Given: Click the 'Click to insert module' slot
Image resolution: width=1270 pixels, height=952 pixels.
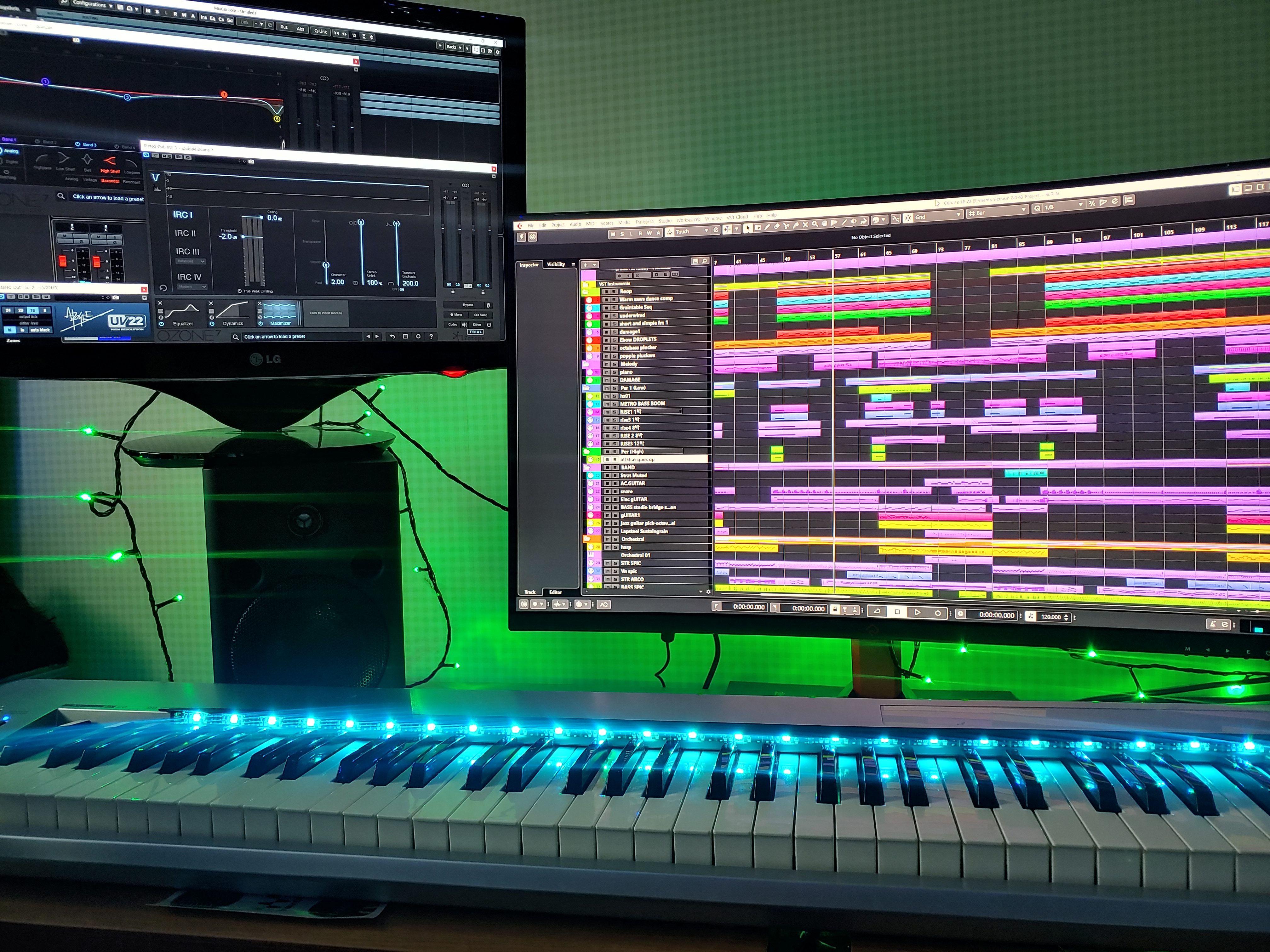Looking at the screenshot, I should click(x=326, y=313).
